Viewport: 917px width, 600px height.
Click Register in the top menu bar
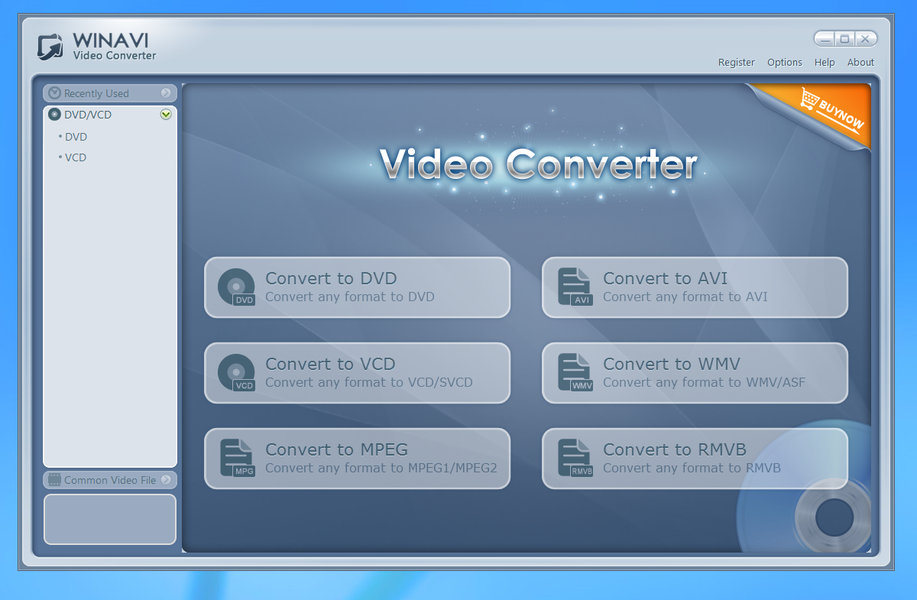(736, 62)
